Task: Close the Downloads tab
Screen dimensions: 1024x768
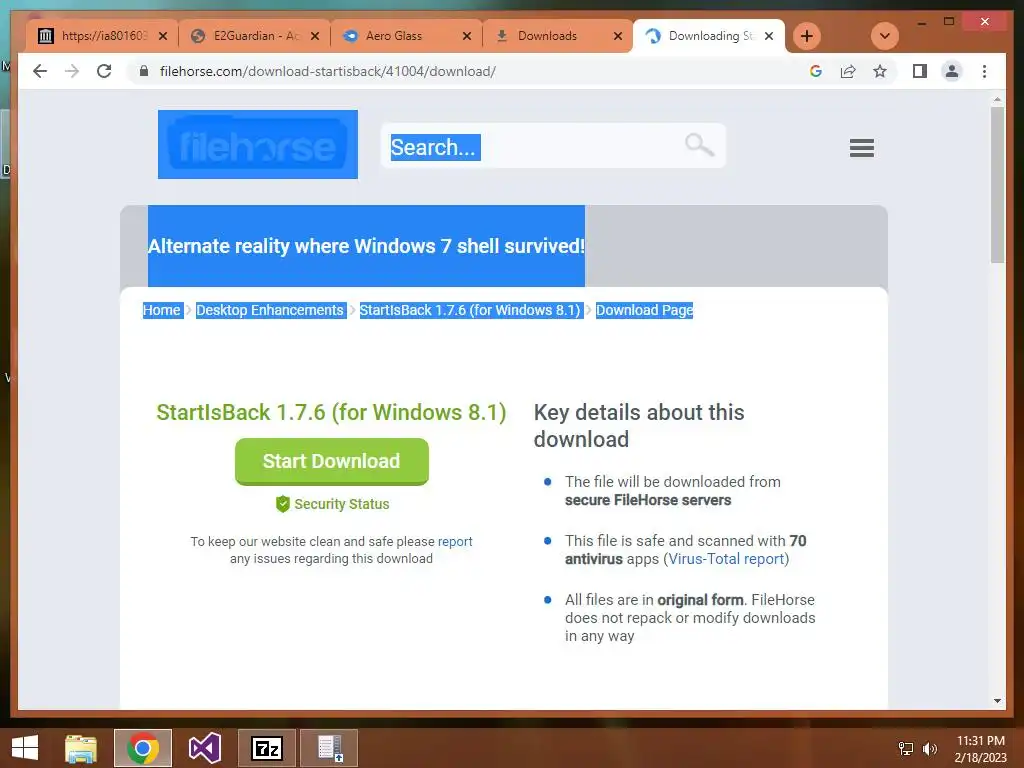Action: pyautogui.click(x=618, y=36)
